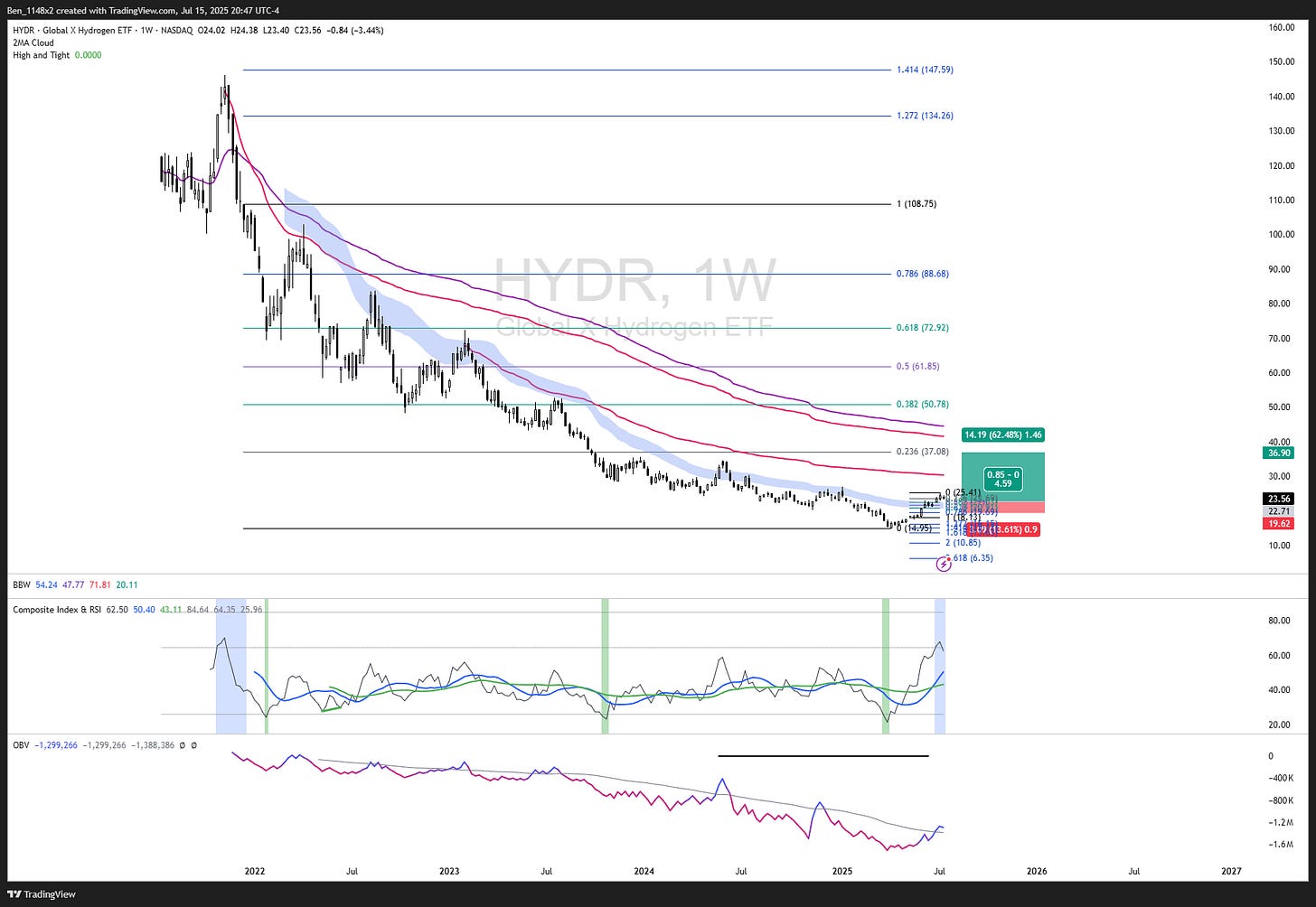Click the 71.81 BBW value
Viewport: 1316px width, 907px height.
99,585
